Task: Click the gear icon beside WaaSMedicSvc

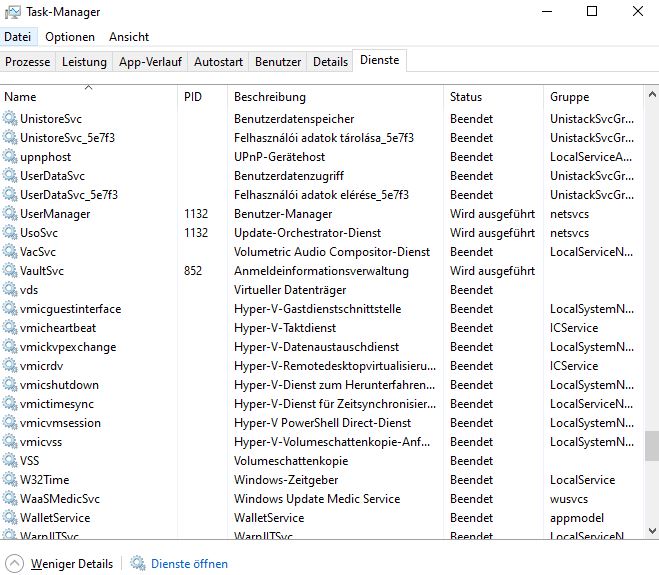Action: pos(10,498)
